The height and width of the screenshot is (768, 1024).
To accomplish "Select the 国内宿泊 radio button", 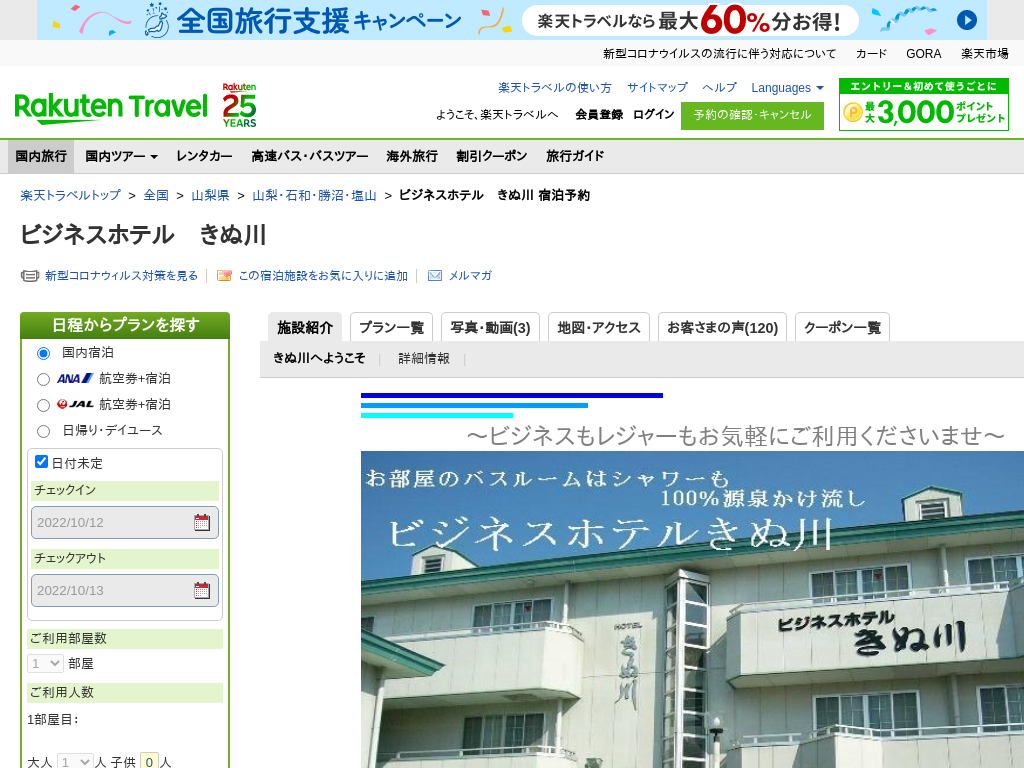I will point(43,353).
